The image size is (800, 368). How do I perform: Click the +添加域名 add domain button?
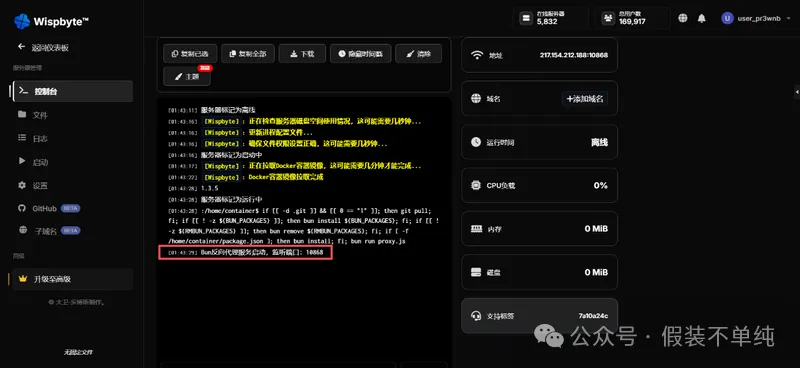coord(585,99)
